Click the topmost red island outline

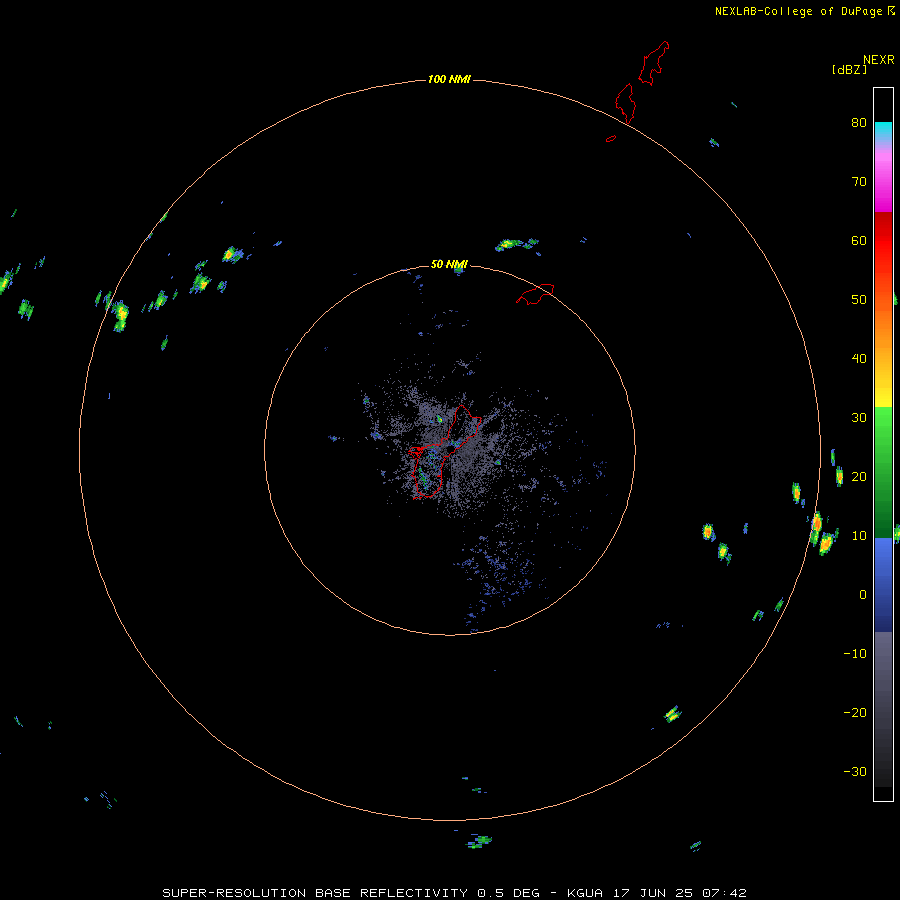[x=654, y=63]
